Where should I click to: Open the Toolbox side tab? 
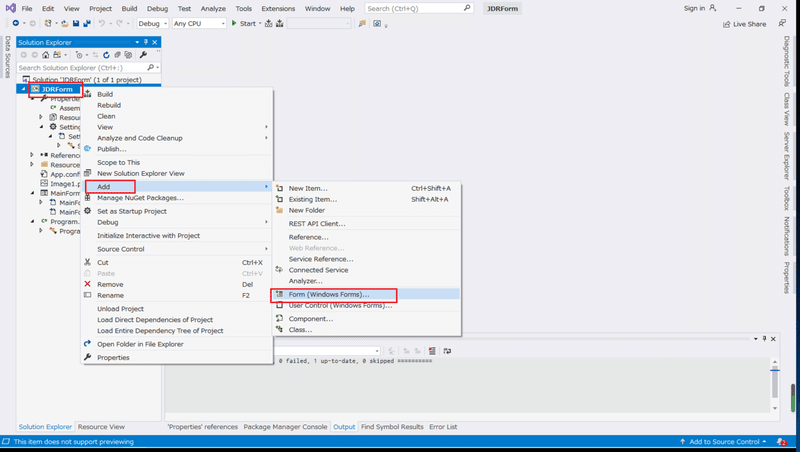[x=787, y=198]
